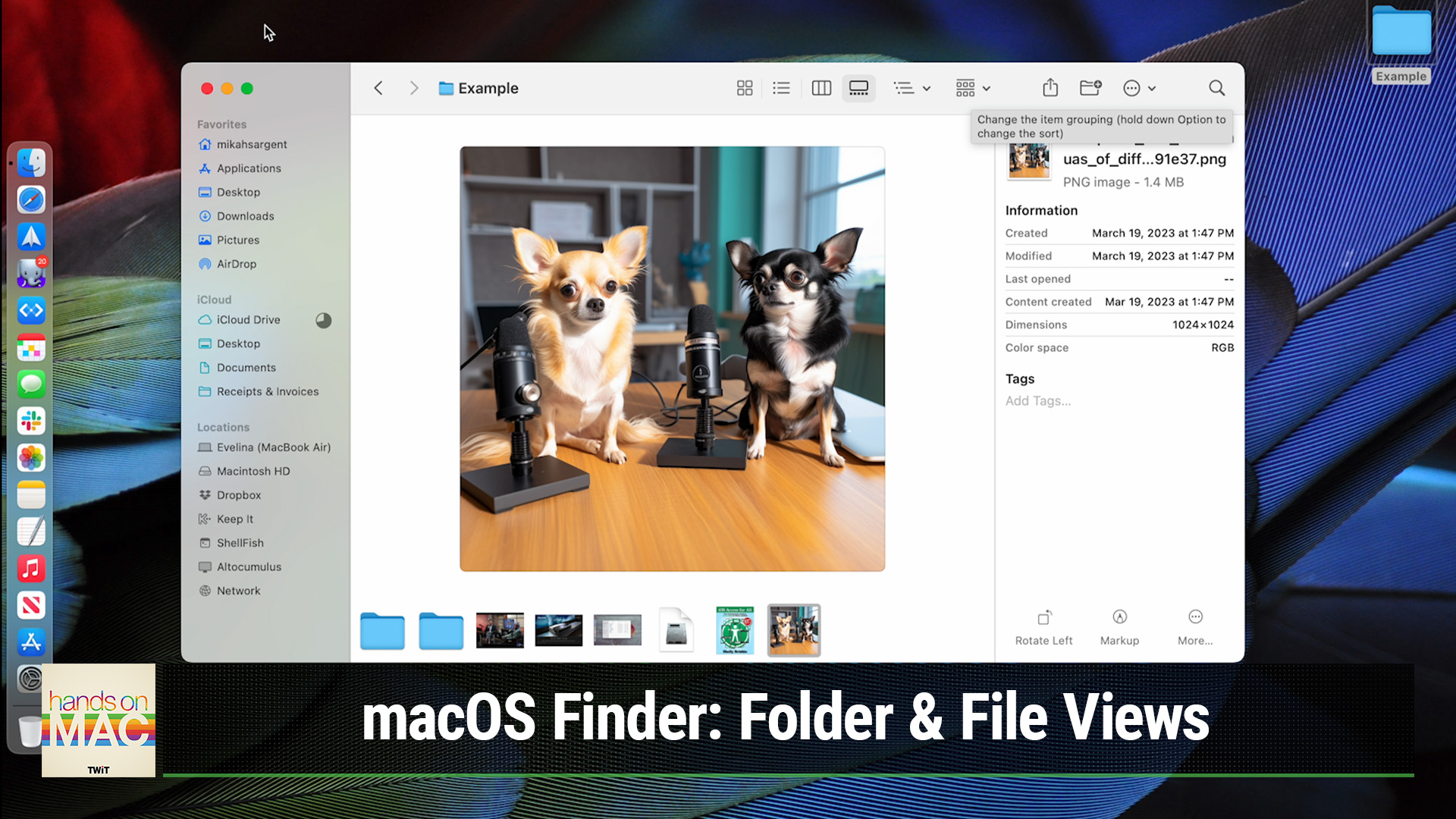
Task: Open the group-by chevron next to the grid icon
Action: 987,88
